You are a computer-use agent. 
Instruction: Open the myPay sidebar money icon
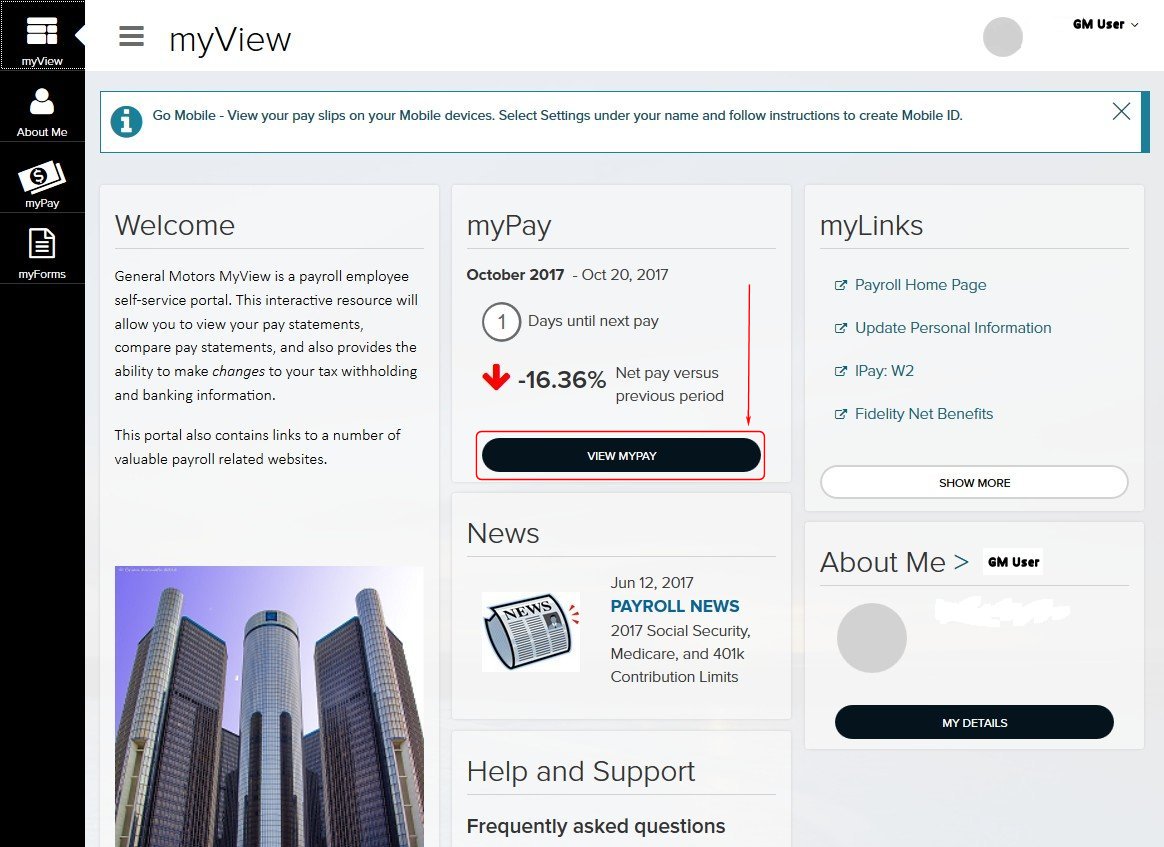pyautogui.click(x=42, y=179)
